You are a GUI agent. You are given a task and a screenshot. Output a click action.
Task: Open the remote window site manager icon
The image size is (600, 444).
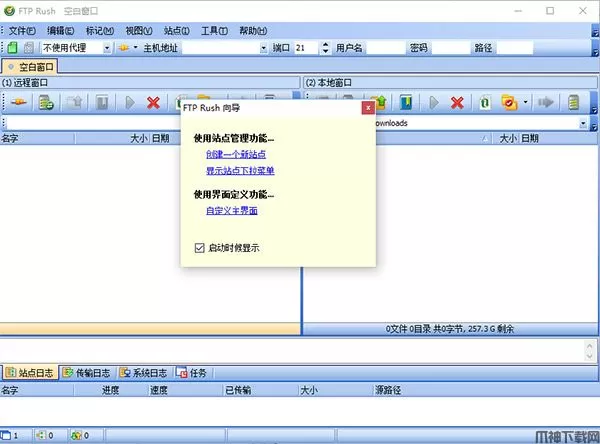tap(46, 102)
